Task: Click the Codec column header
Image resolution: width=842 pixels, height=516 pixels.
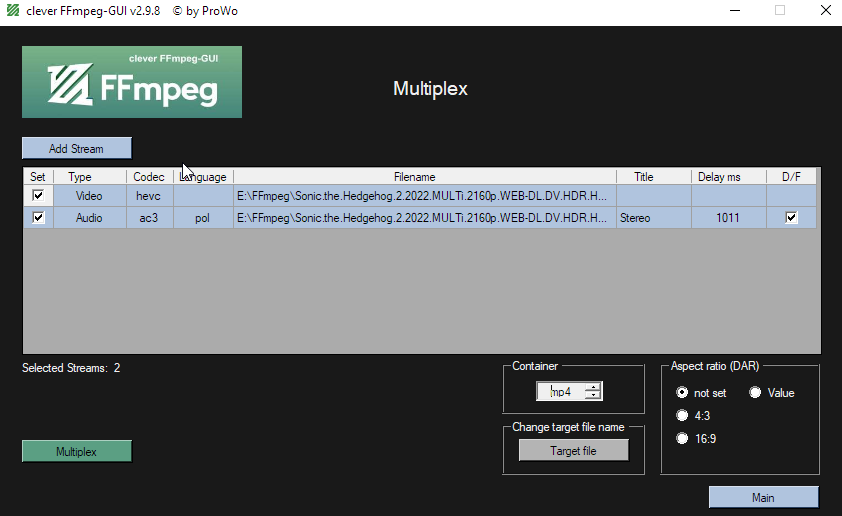Action: (149, 177)
